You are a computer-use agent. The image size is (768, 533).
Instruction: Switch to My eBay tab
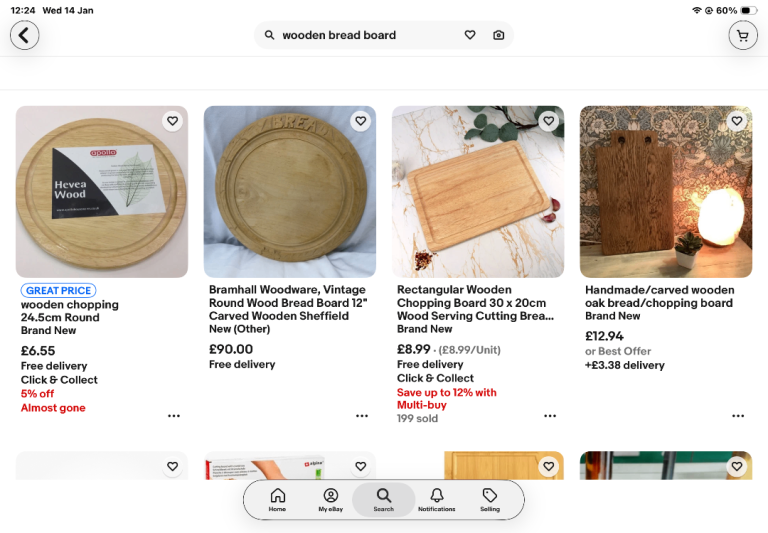tap(330, 499)
